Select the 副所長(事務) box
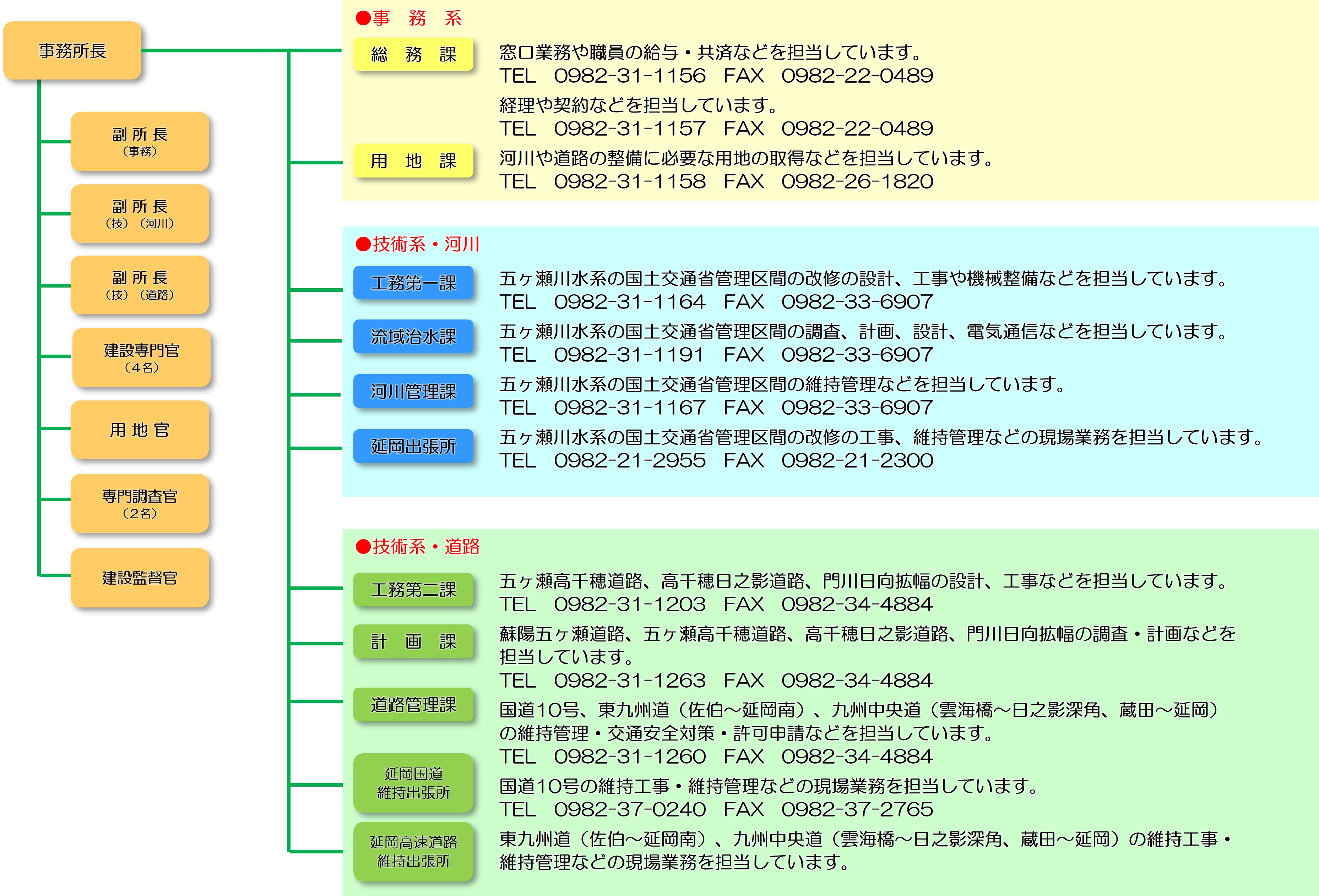Image resolution: width=1319 pixels, height=896 pixels. click(140, 141)
